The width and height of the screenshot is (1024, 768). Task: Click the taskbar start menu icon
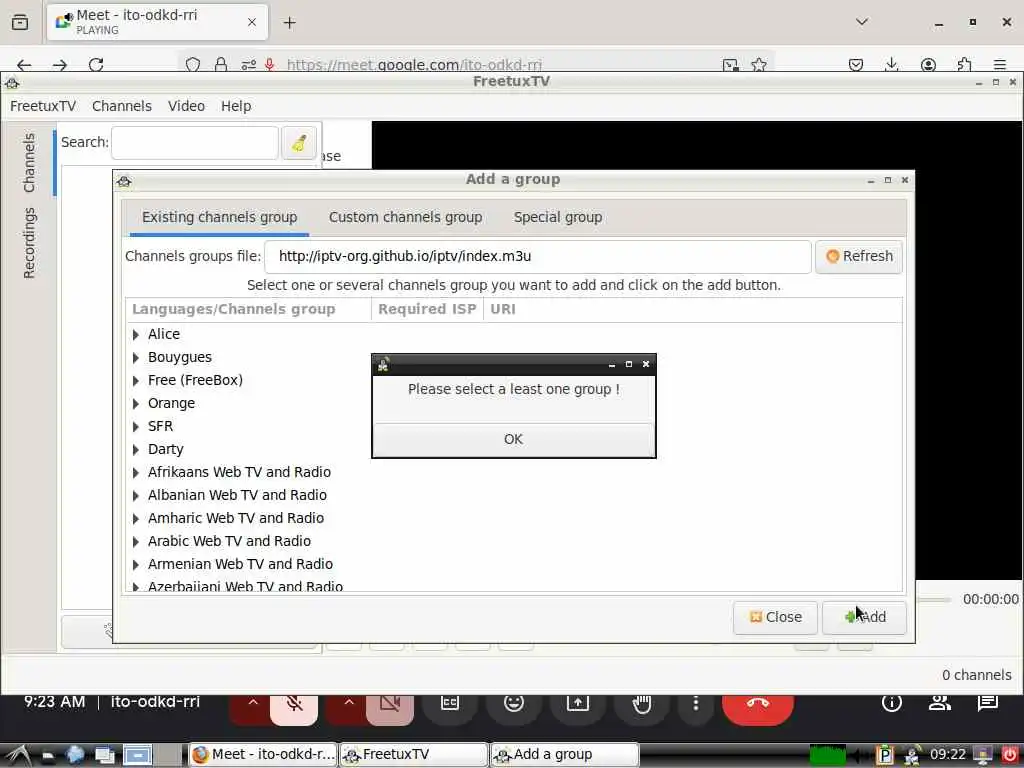18,755
